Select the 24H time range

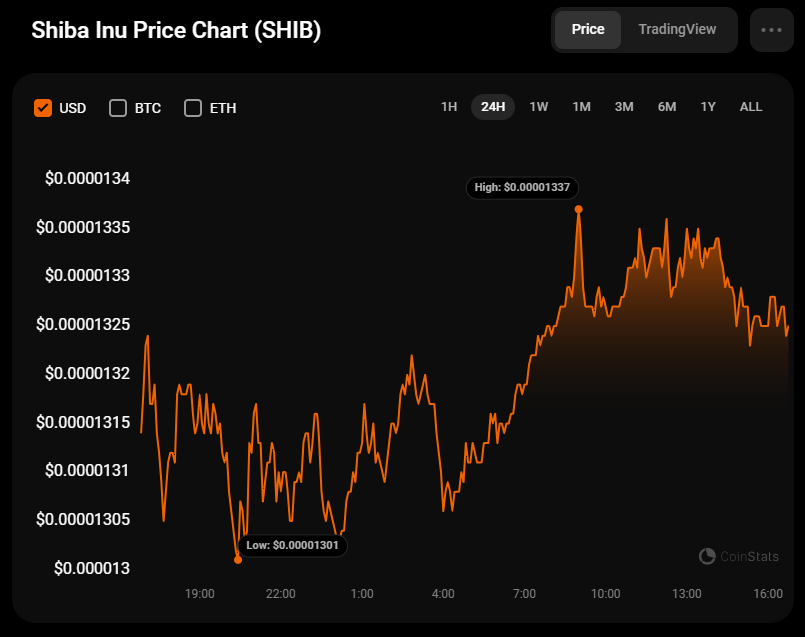(493, 107)
